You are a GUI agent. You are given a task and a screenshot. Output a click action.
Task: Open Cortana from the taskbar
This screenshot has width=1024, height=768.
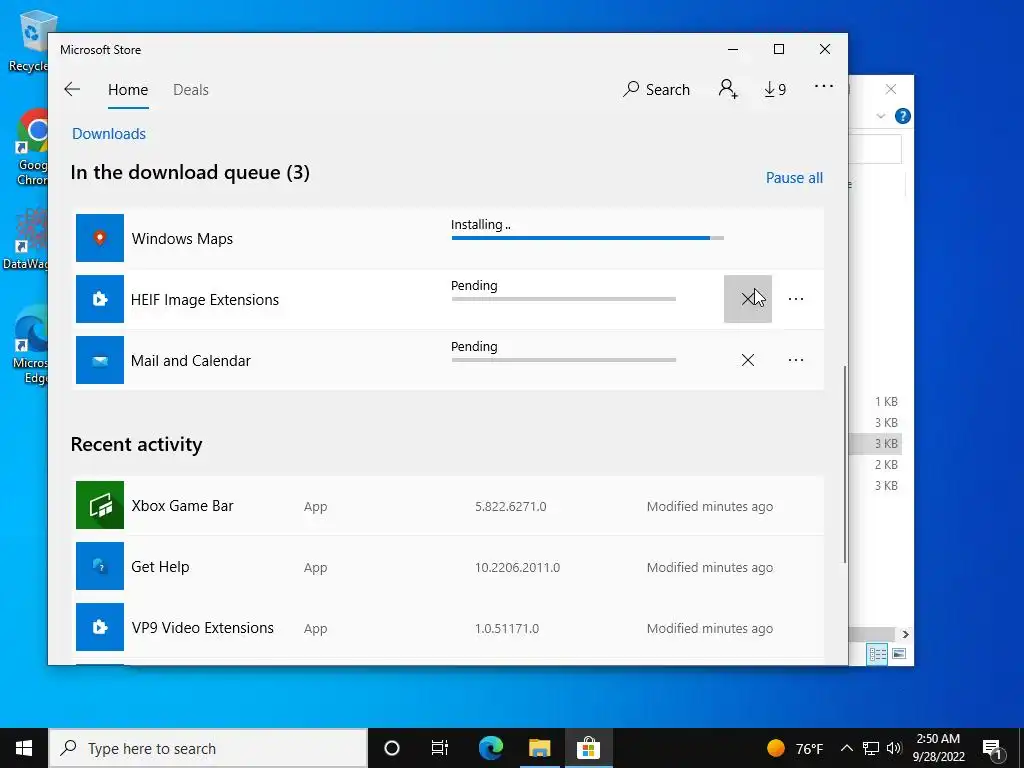pyautogui.click(x=391, y=748)
